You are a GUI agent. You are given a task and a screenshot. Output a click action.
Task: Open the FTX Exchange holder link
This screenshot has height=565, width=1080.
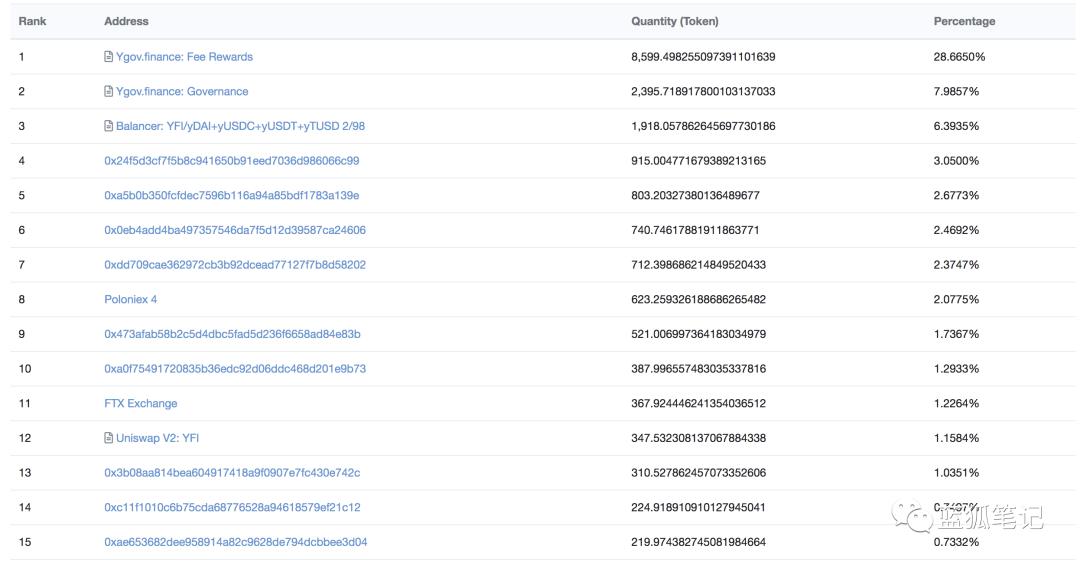click(x=141, y=404)
